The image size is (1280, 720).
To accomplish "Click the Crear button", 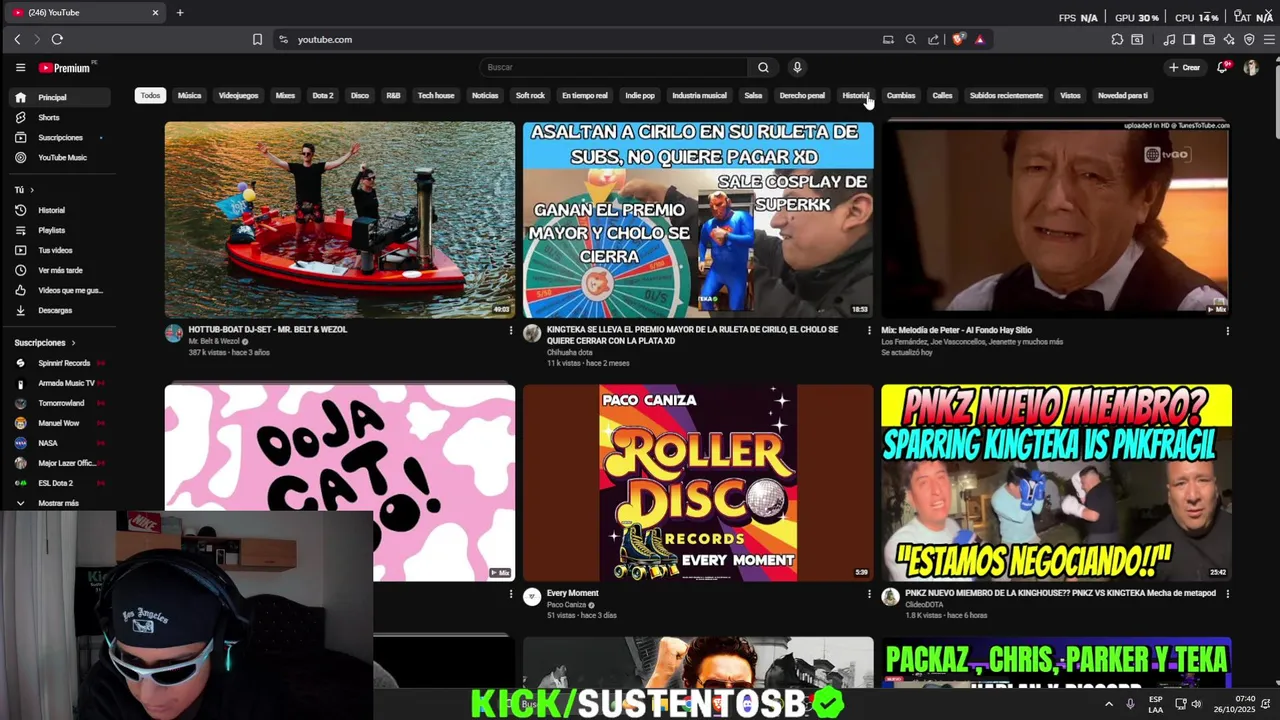I will [x=1184, y=67].
